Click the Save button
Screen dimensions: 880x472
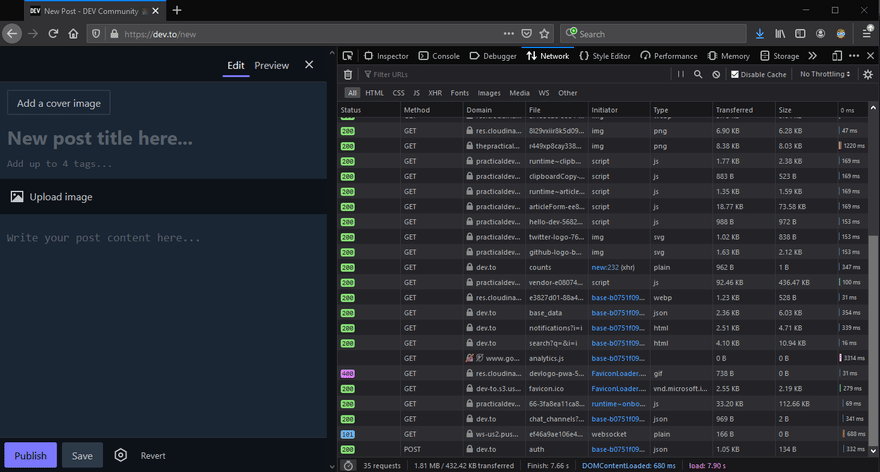tap(82, 455)
